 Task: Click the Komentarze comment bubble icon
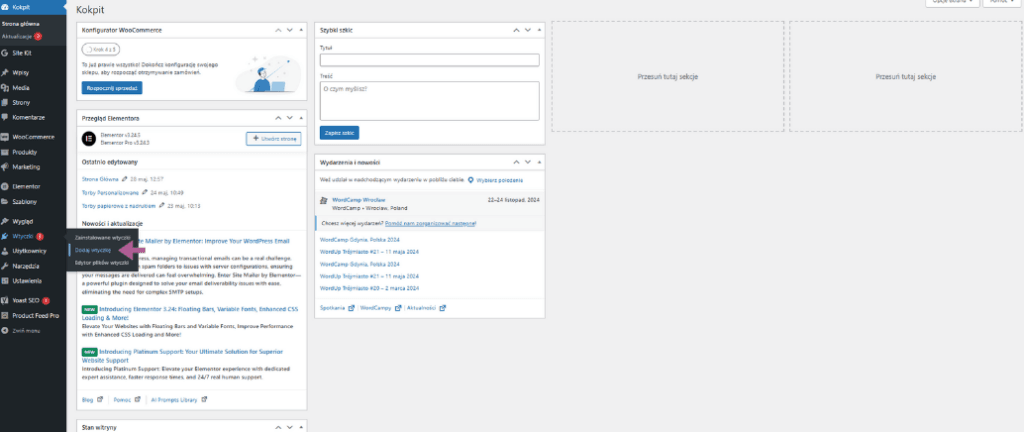click(x=5, y=117)
